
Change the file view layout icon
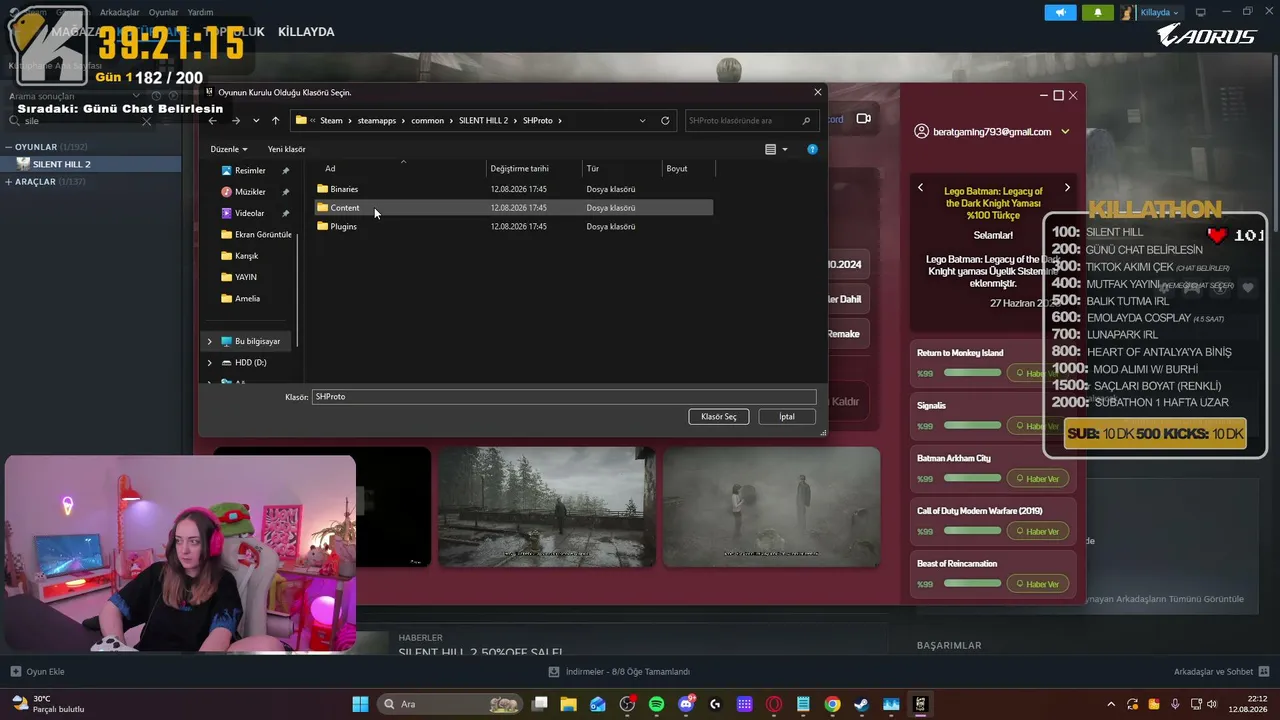click(x=770, y=149)
